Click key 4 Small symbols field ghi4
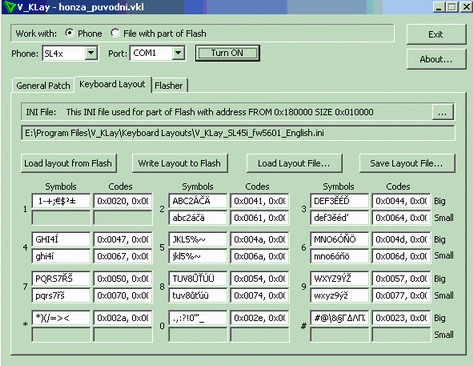 61,256
